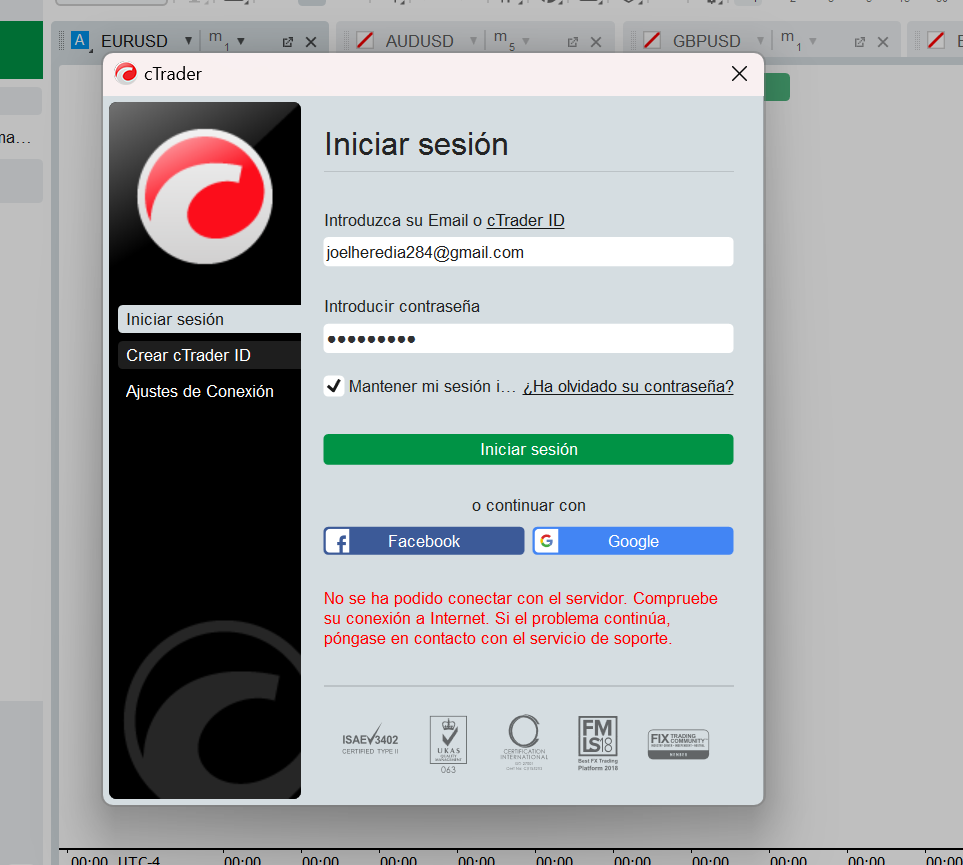Click the AUDUSD red slash icon

click(x=365, y=41)
